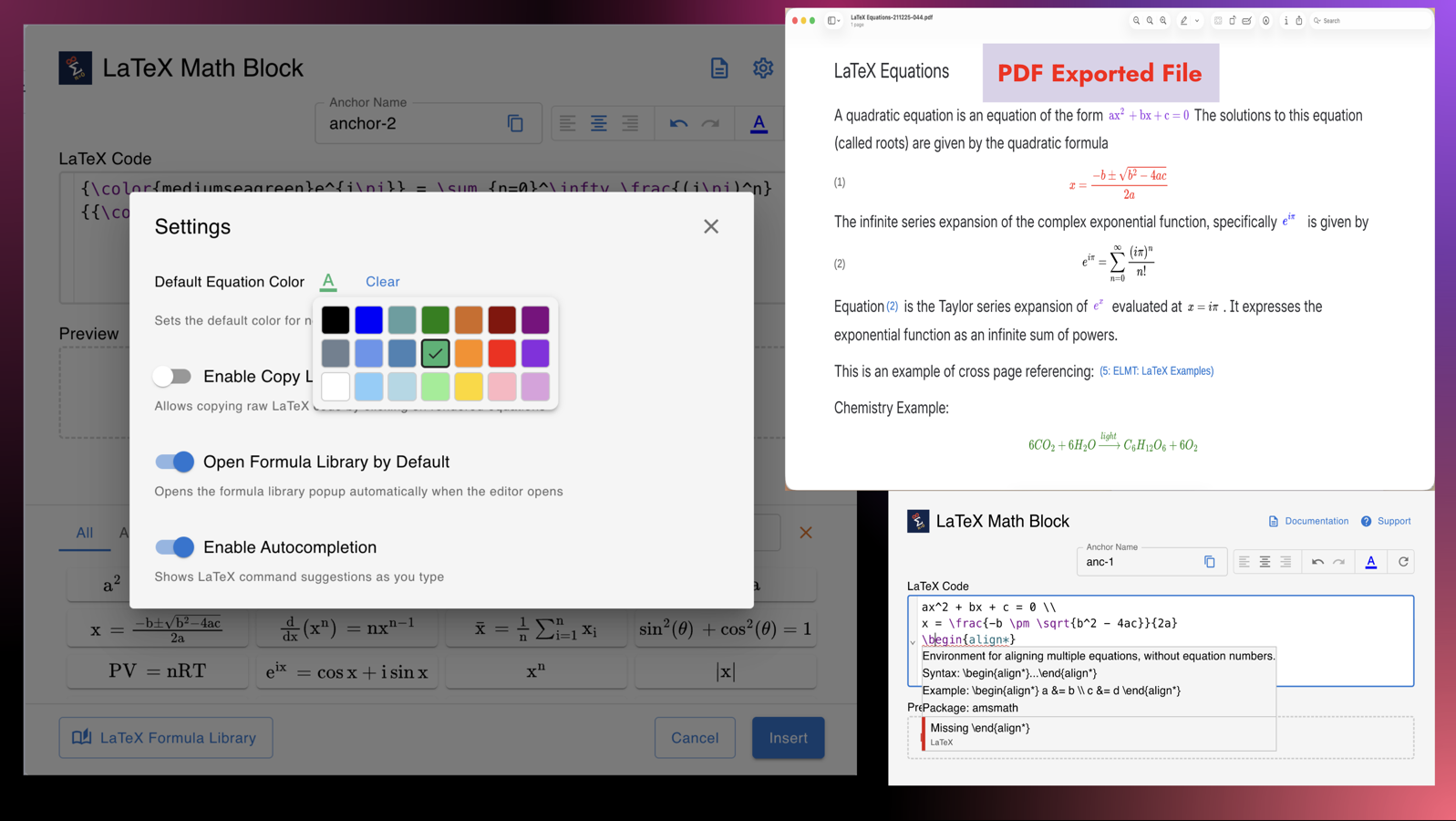Insert absolute value |x| formula
1456x821 pixels.
[x=726, y=671]
